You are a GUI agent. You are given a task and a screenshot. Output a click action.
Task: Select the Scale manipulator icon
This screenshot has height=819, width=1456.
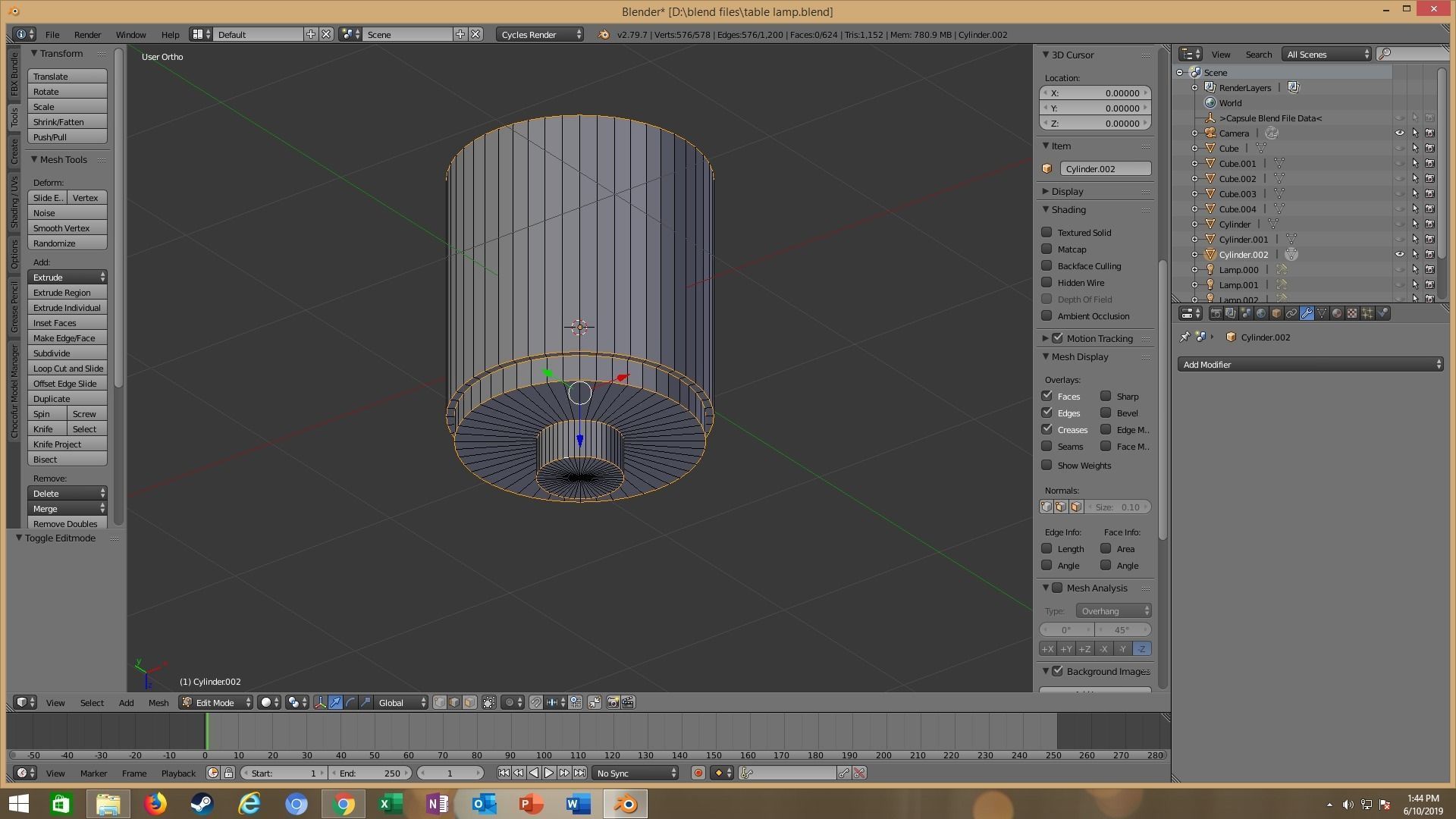point(366,702)
